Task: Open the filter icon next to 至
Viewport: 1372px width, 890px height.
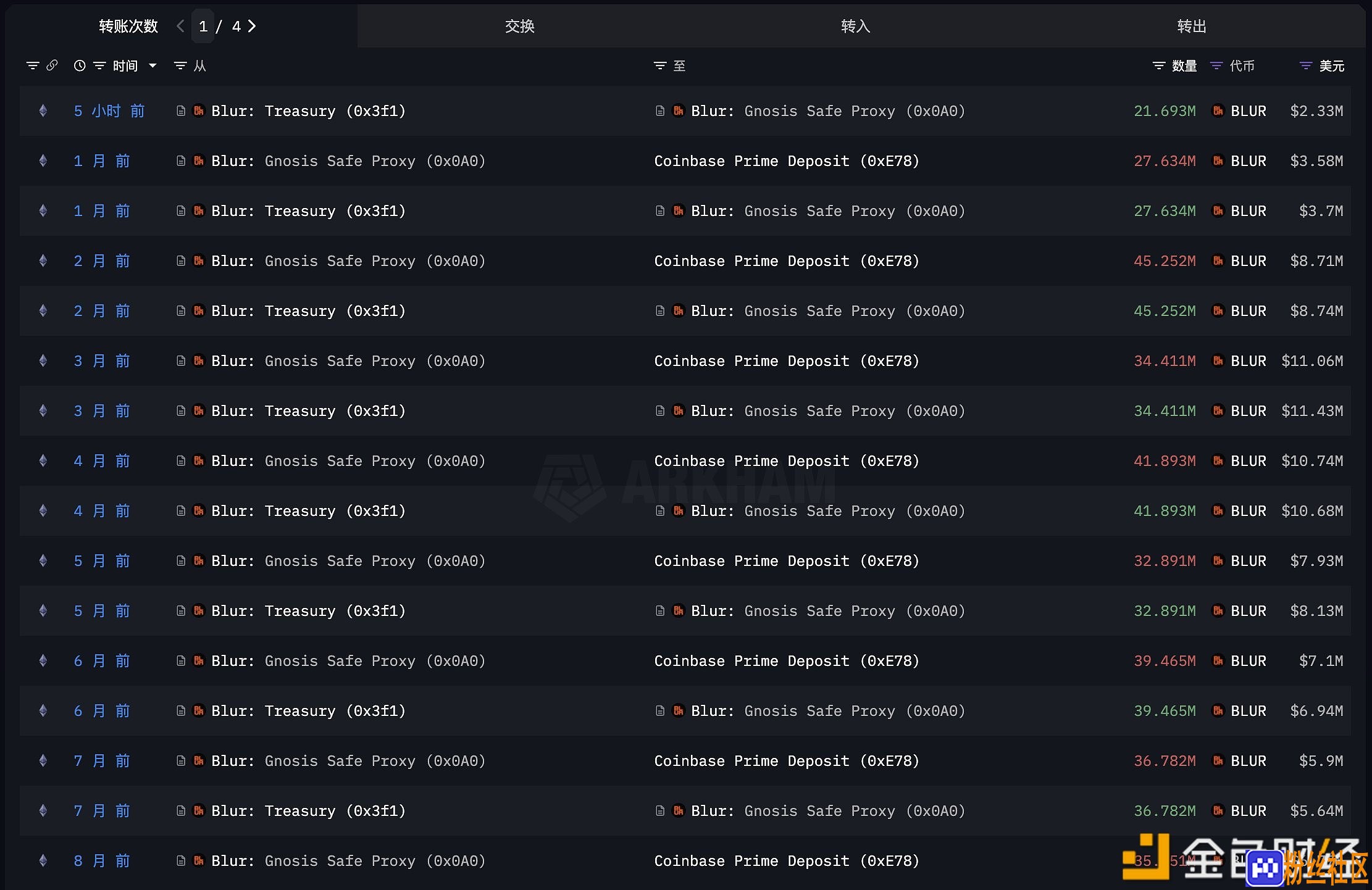Action: (x=660, y=65)
